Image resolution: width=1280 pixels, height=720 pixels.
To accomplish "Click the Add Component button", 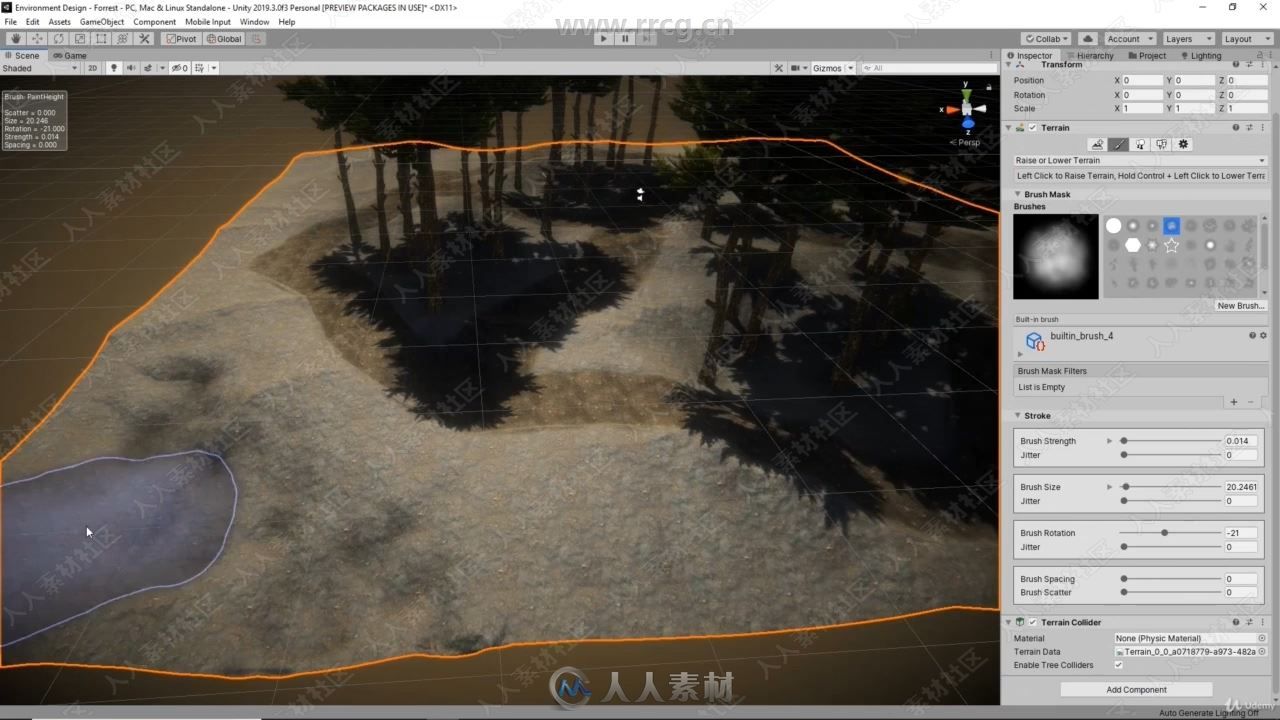I will pos(1136,689).
